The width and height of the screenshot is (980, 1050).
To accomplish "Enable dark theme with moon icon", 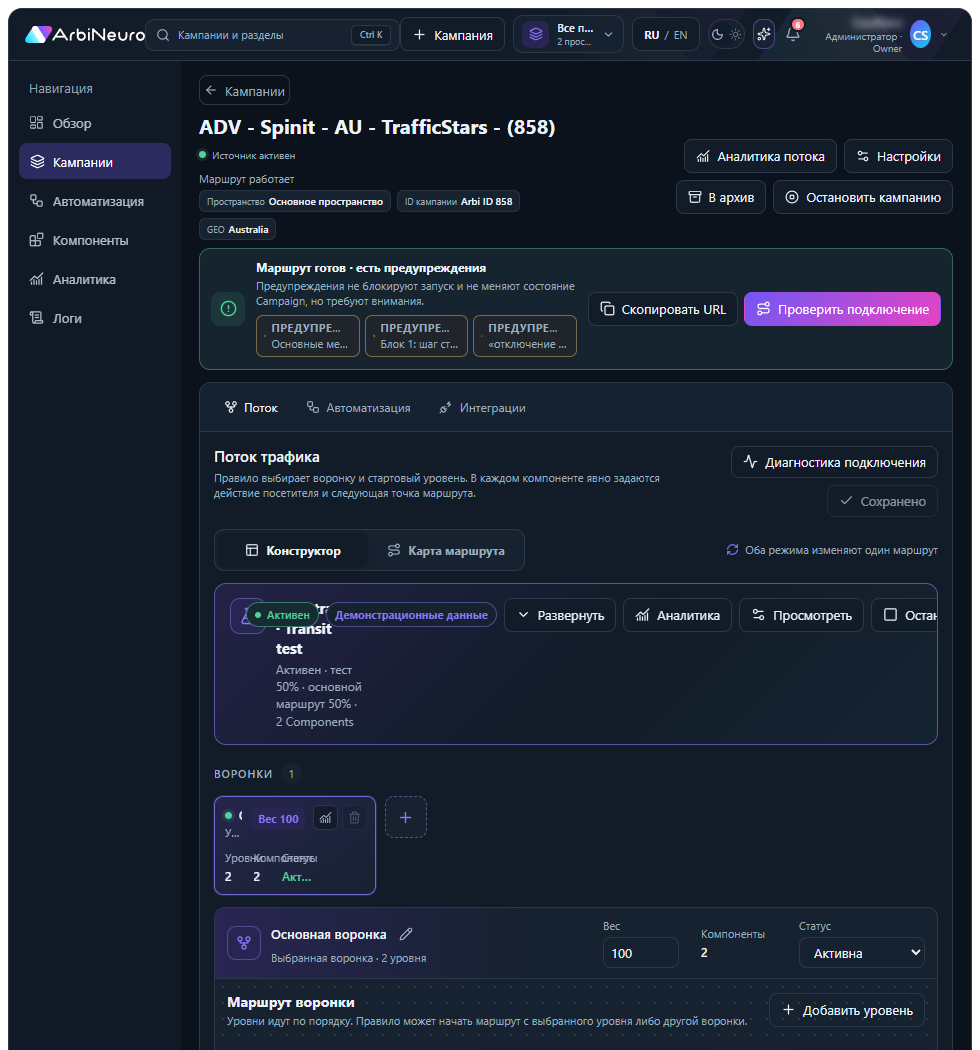I will [717, 35].
